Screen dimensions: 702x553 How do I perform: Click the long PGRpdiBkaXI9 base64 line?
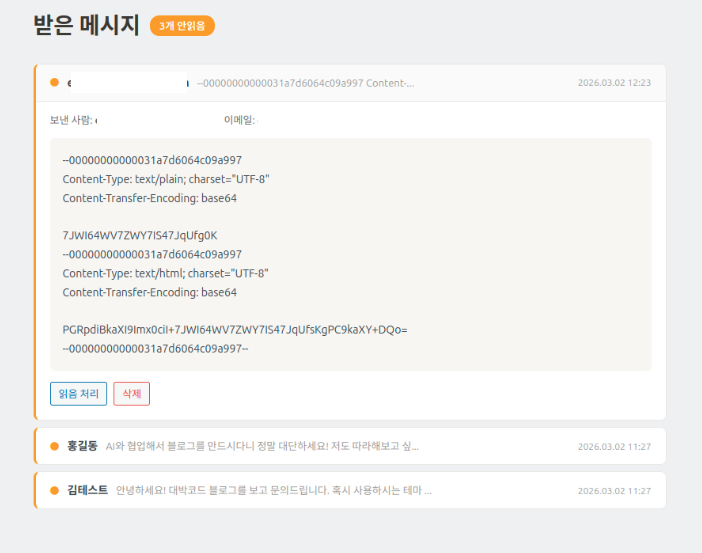click(235, 330)
